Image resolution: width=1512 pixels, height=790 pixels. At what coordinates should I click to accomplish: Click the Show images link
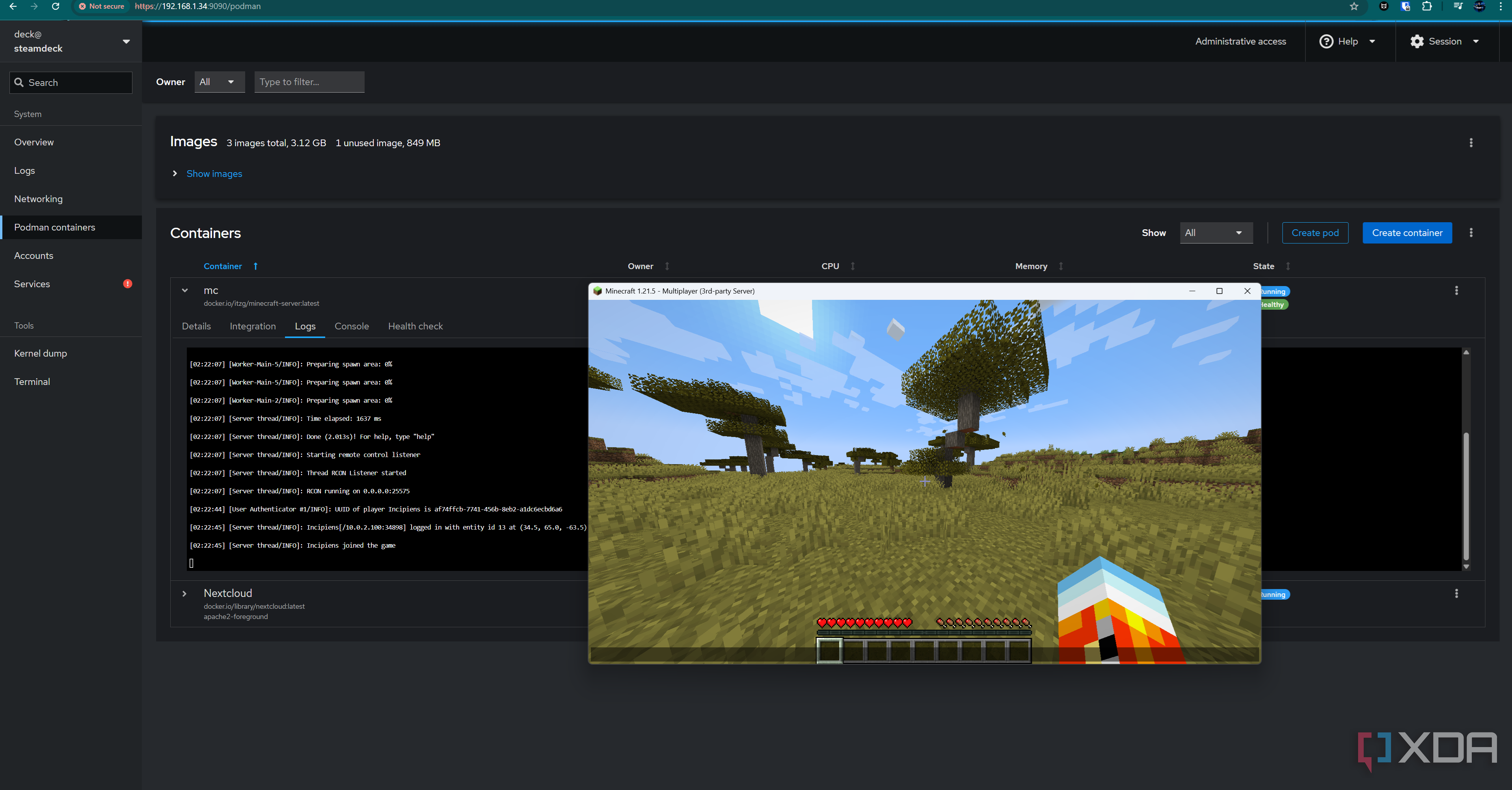[214, 173]
